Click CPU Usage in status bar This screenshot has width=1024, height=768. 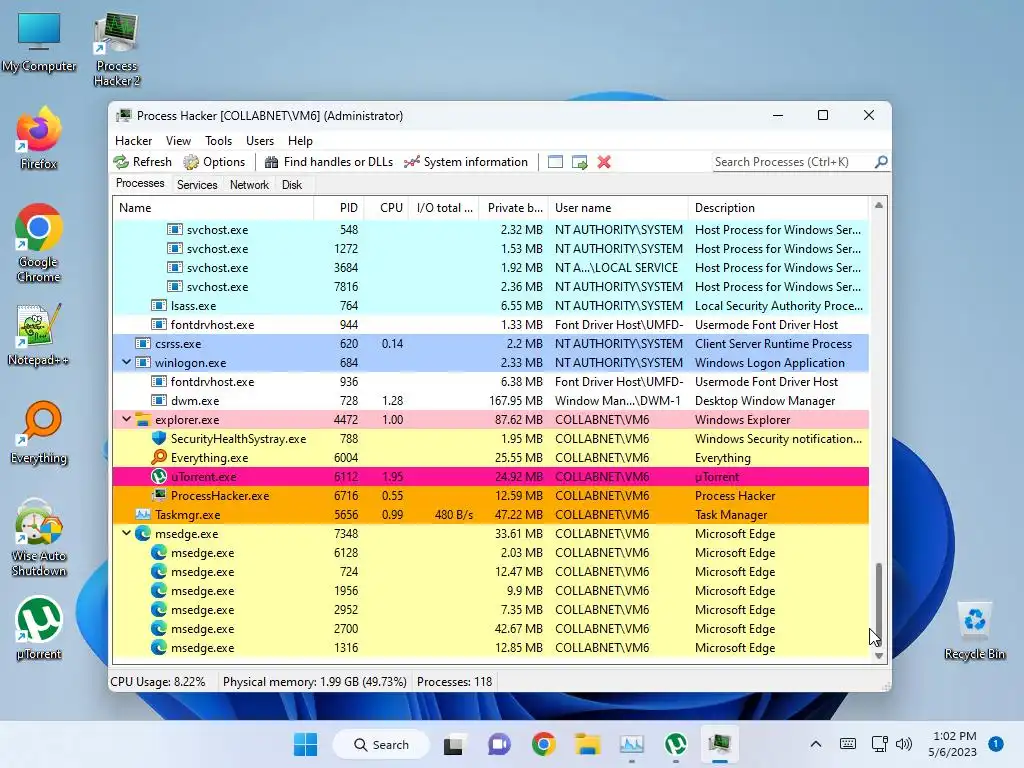point(158,682)
